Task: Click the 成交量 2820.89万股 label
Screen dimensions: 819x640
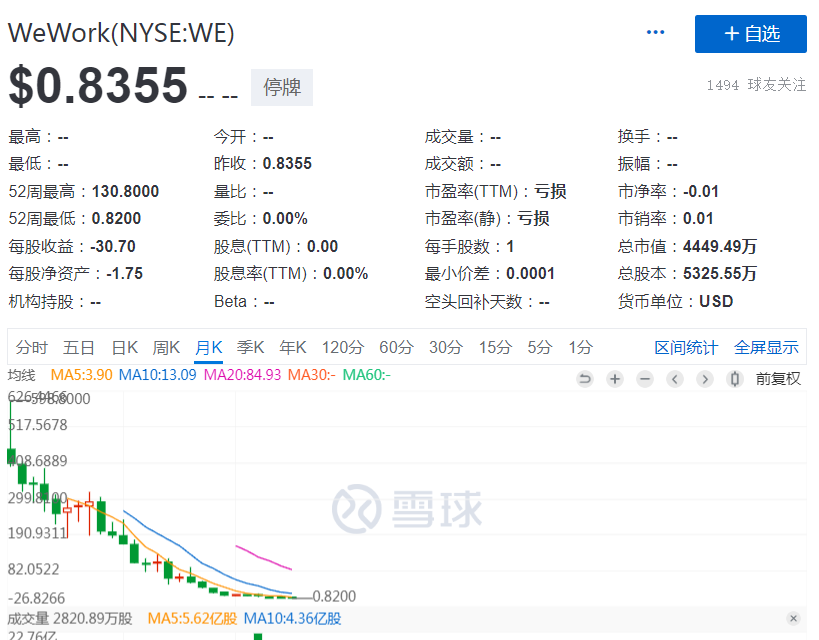Action: 70,619
